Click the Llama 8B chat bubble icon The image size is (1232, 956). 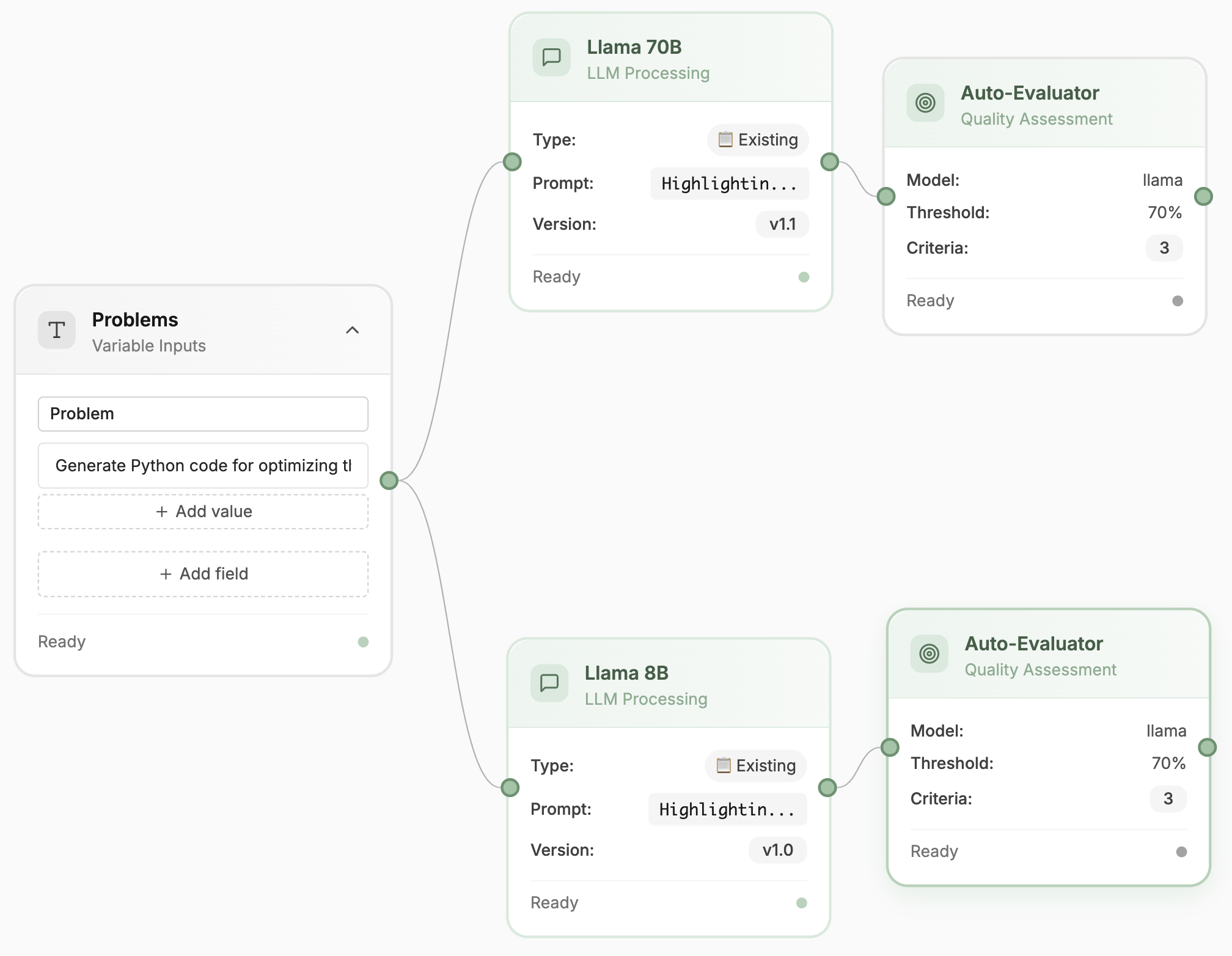click(x=549, y=683)
